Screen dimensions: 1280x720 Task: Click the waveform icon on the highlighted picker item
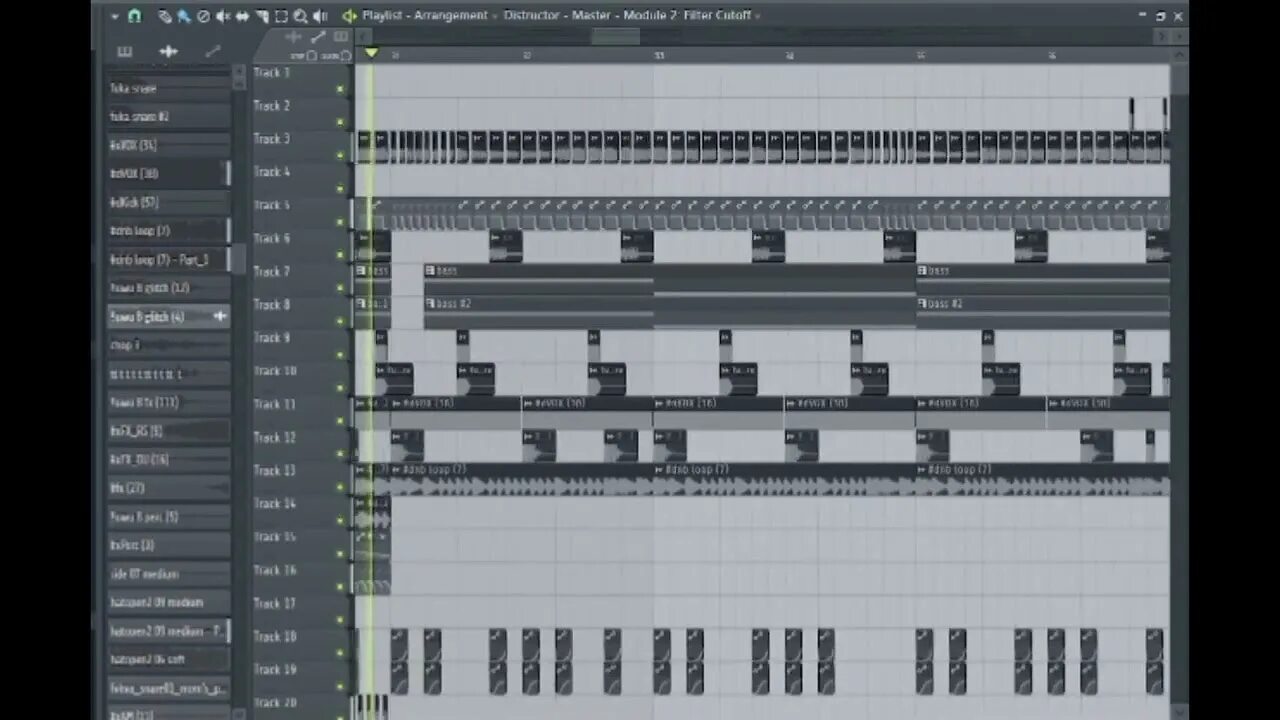click(x=220, y=316)
